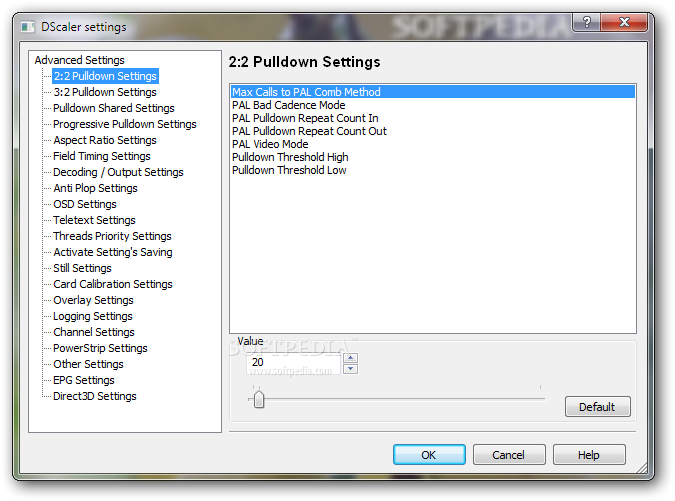Select PAL Bad Cadence Mode
Screen dimensions: 675x501
(433, 105)
